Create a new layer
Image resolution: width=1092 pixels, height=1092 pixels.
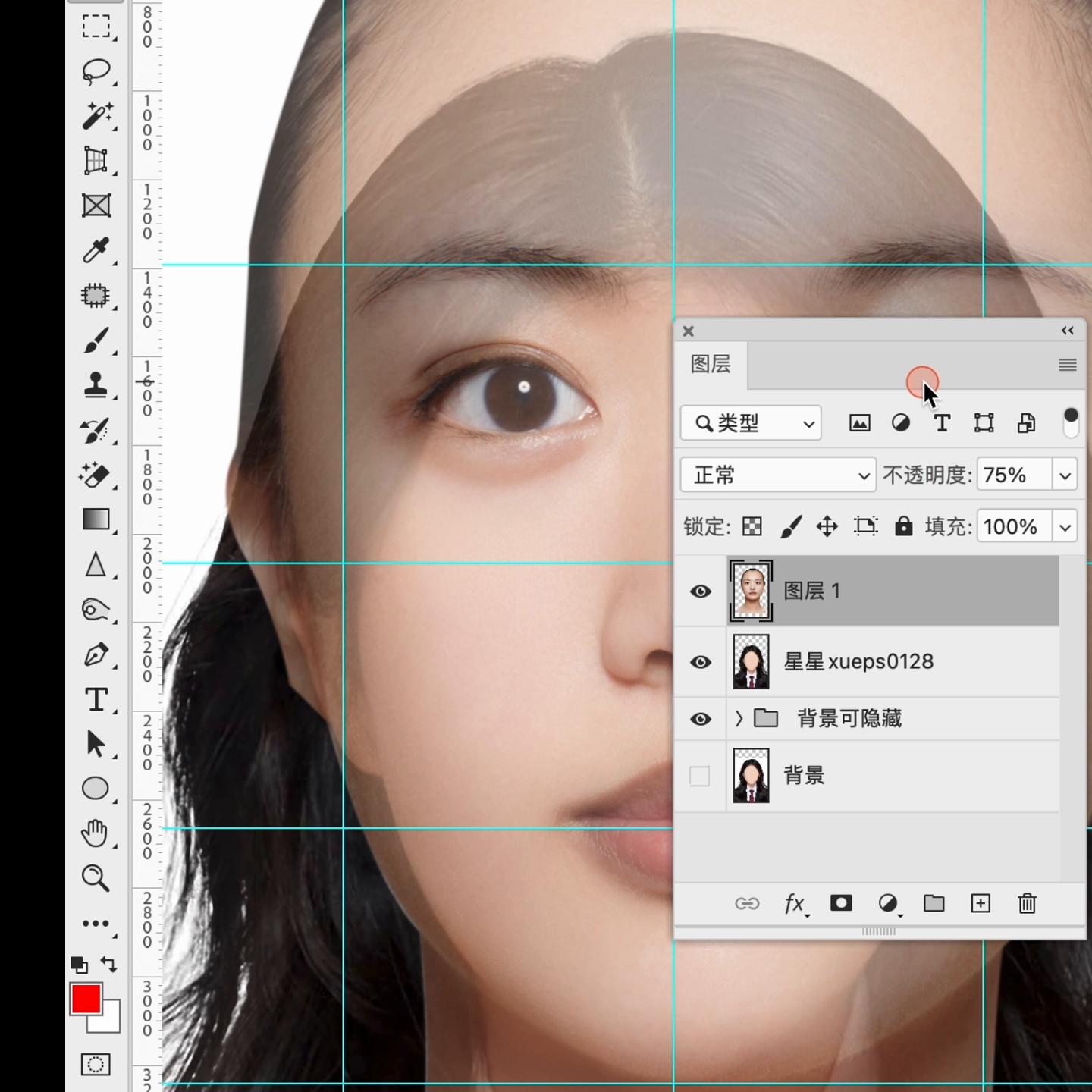[981, 903]
